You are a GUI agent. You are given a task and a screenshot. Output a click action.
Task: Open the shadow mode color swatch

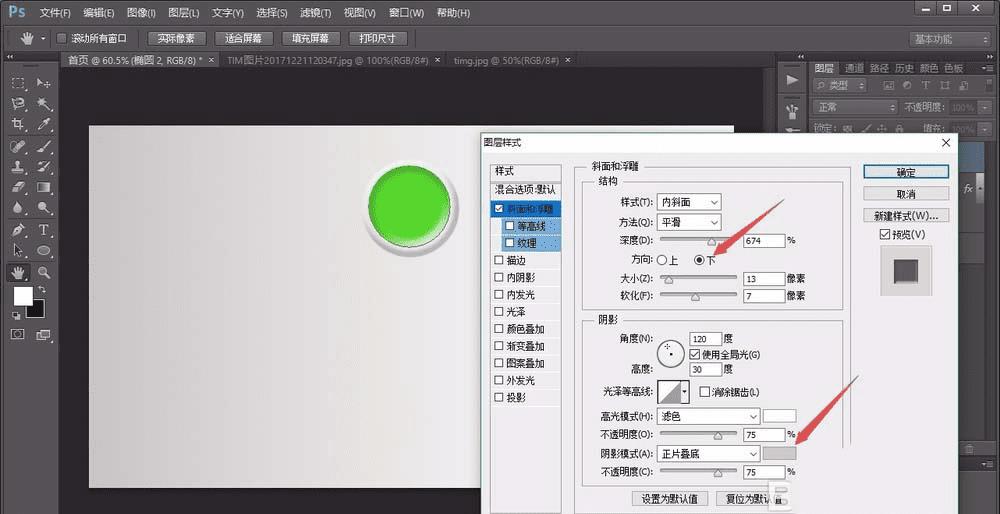click(779, 453)
